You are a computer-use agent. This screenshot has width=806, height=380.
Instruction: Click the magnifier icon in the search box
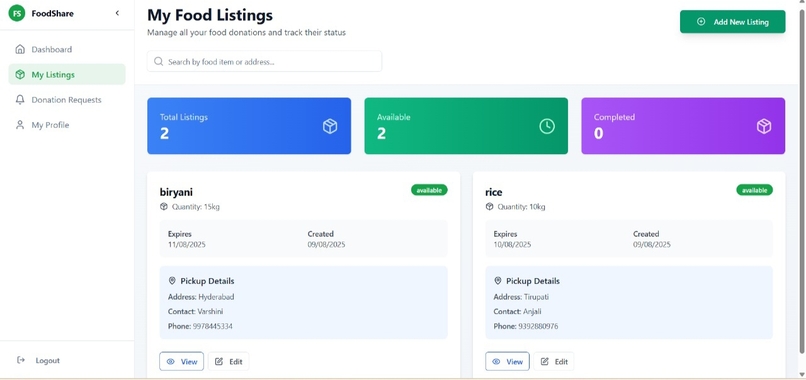[158, 62]
